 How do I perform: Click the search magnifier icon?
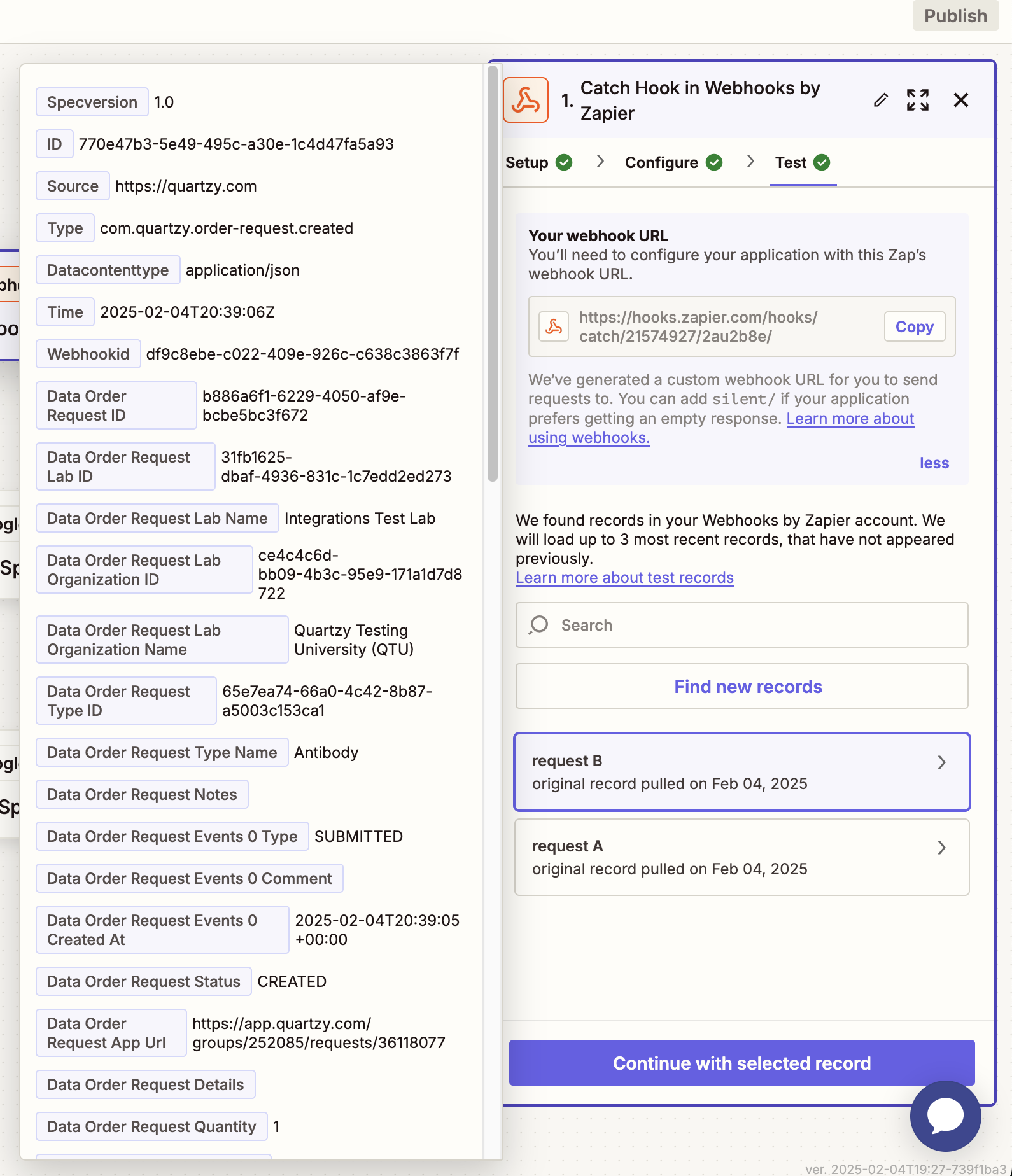(x=538, y=625)
